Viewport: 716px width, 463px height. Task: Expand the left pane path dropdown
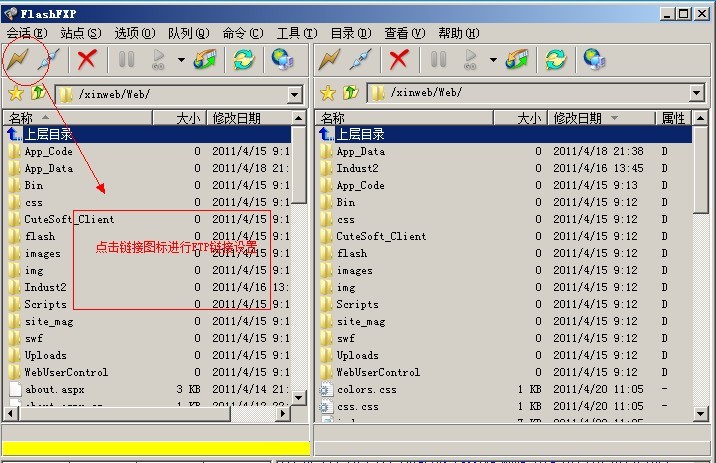coord(295,95)
